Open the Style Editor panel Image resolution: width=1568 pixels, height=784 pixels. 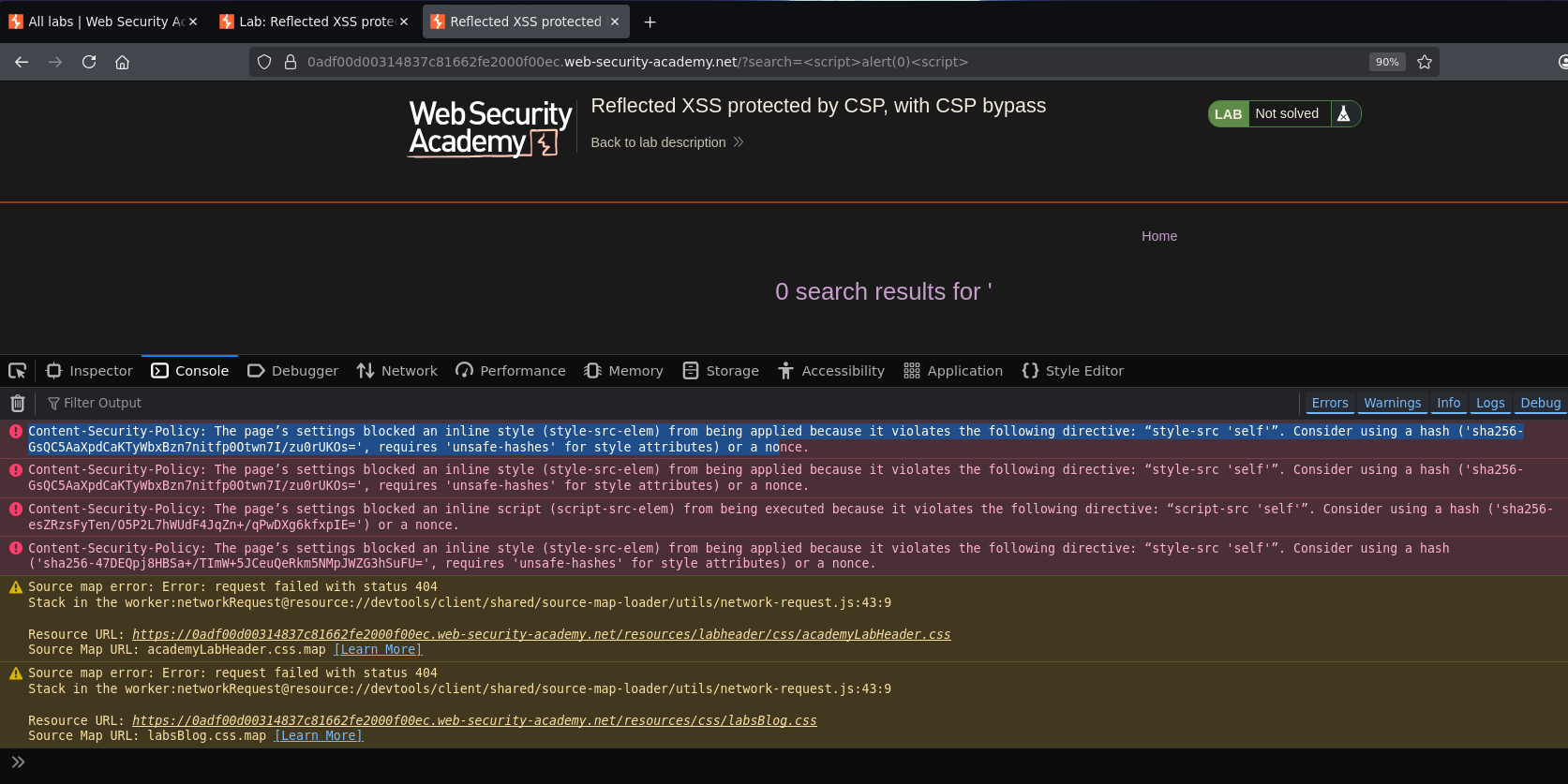coord(1073,371)
